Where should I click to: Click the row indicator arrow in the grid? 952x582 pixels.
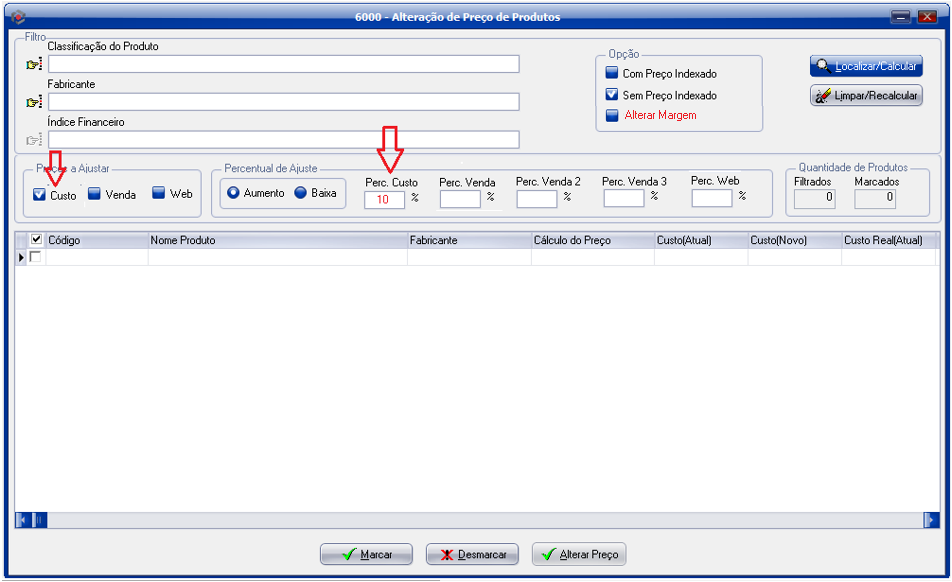click(x=21, y=258)
